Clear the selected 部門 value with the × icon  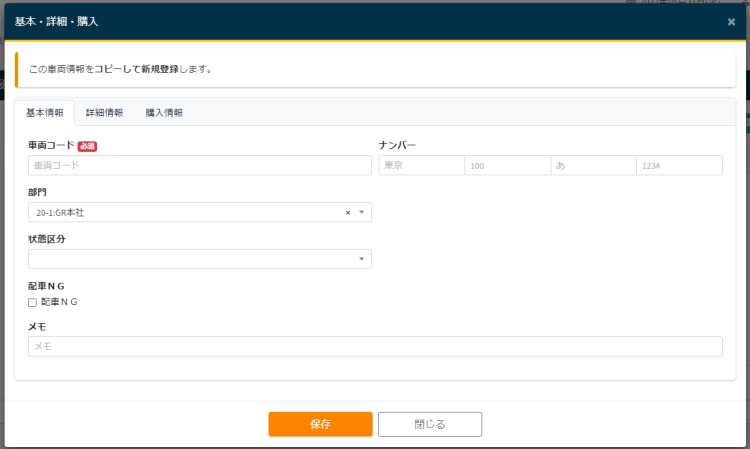348,212
